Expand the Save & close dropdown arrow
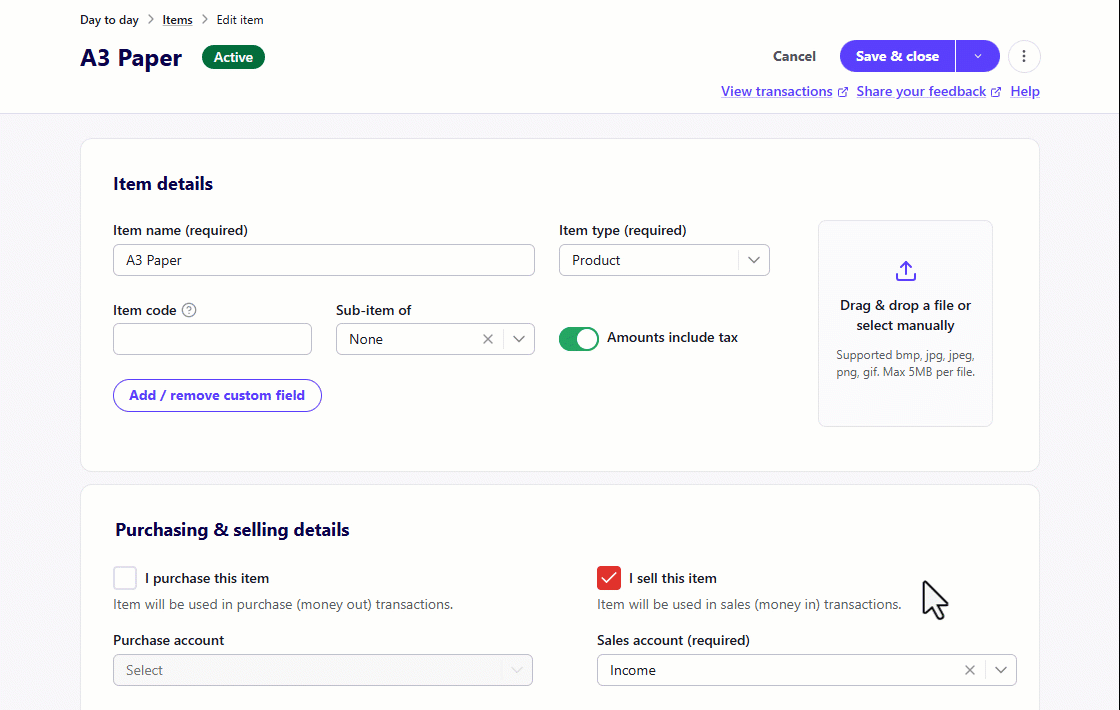The width and height of the screenshot is (1120, 710). point(977,56)
